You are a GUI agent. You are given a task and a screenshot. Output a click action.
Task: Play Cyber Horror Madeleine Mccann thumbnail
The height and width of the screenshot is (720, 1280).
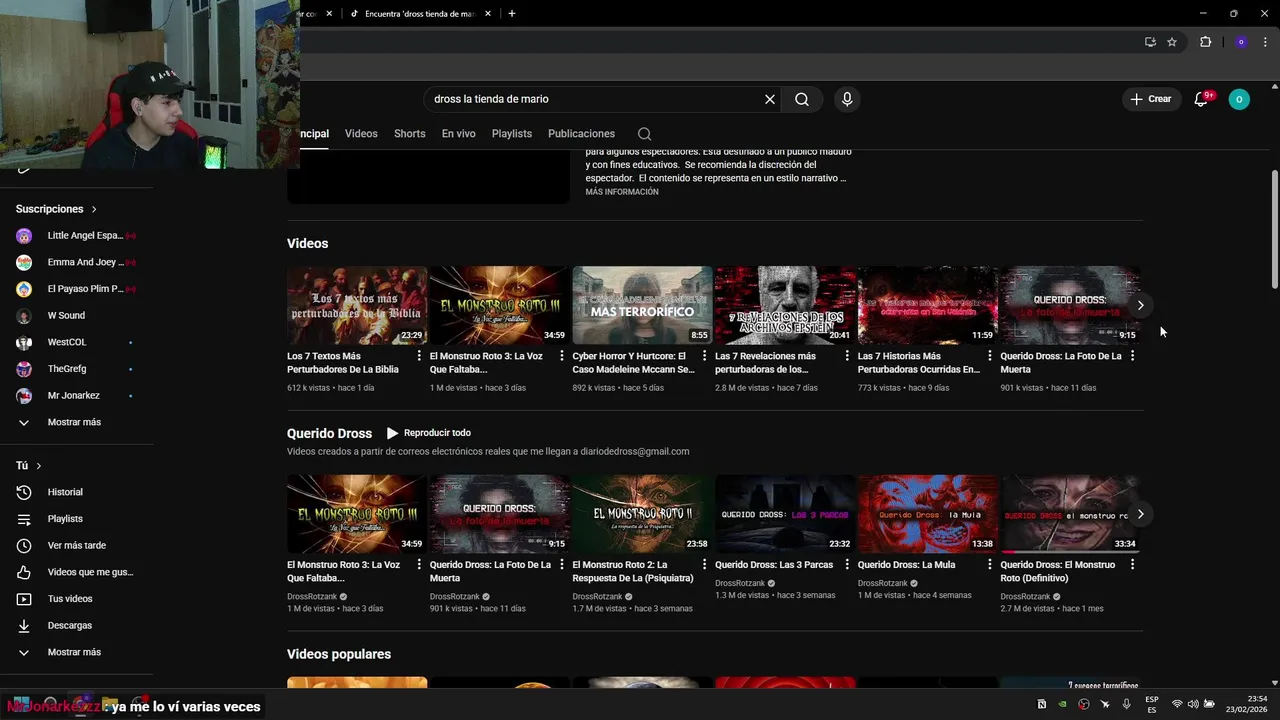[x=642, y=305]
